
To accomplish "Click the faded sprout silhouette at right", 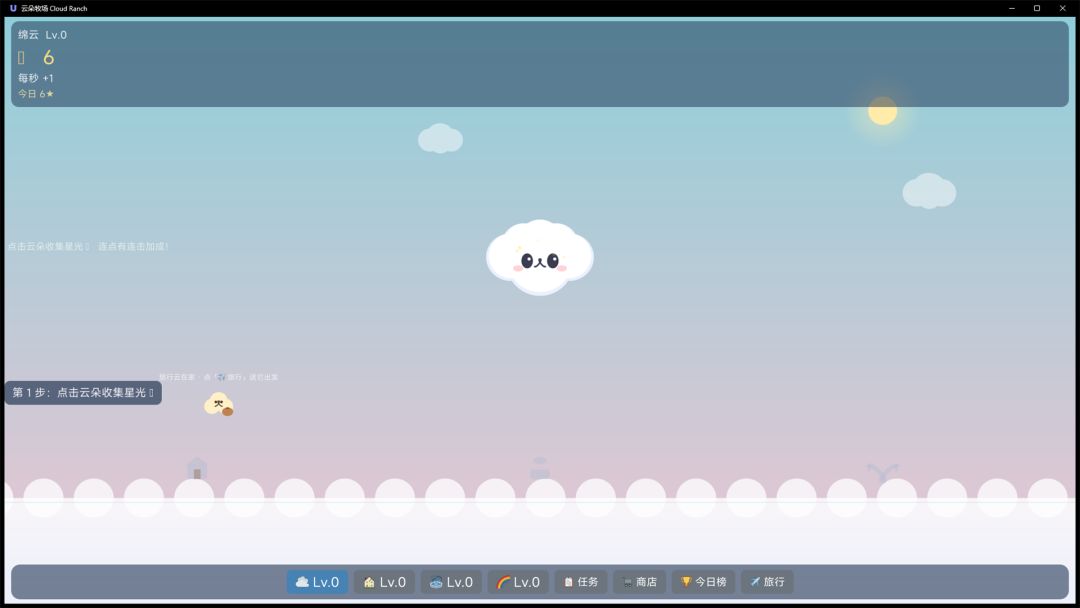I will pyautogui.click(x=882, y=472).
